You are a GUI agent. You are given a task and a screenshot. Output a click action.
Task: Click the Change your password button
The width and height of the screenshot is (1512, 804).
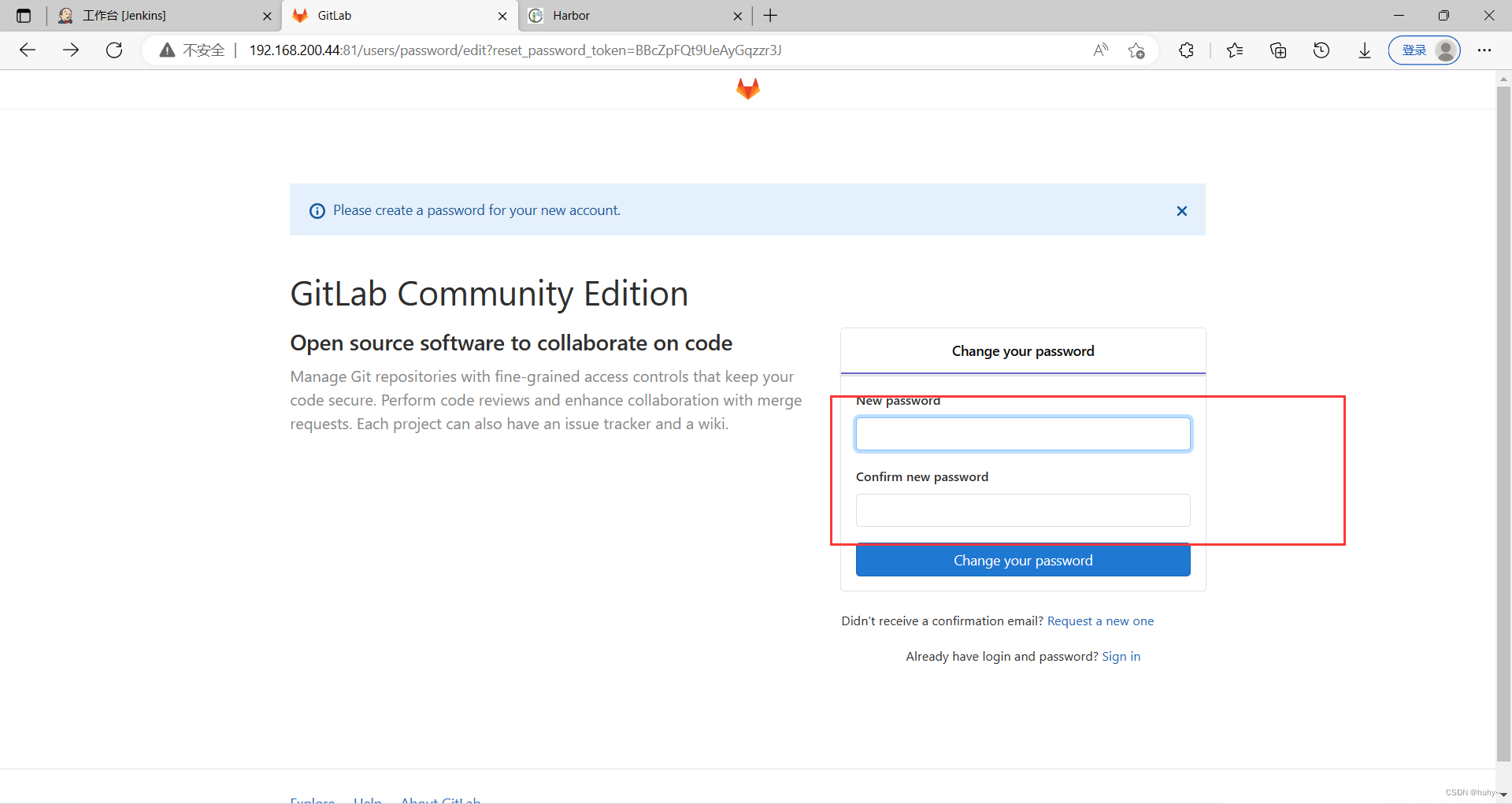coord(1023,561)
